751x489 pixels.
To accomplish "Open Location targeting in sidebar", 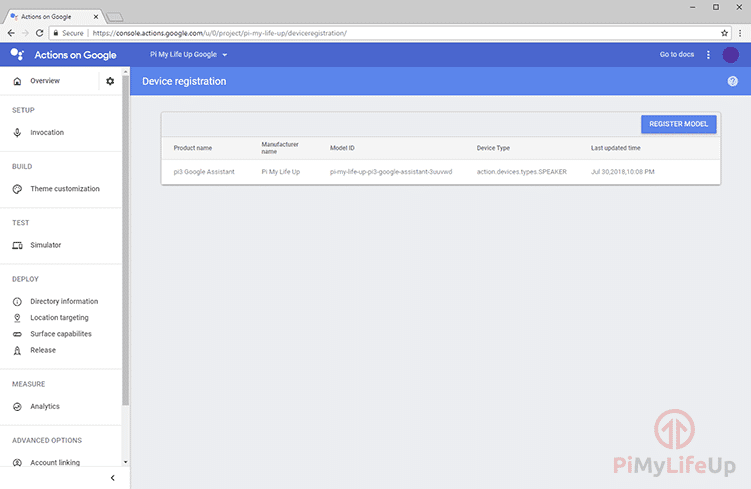I will click(x=59, y=318).
